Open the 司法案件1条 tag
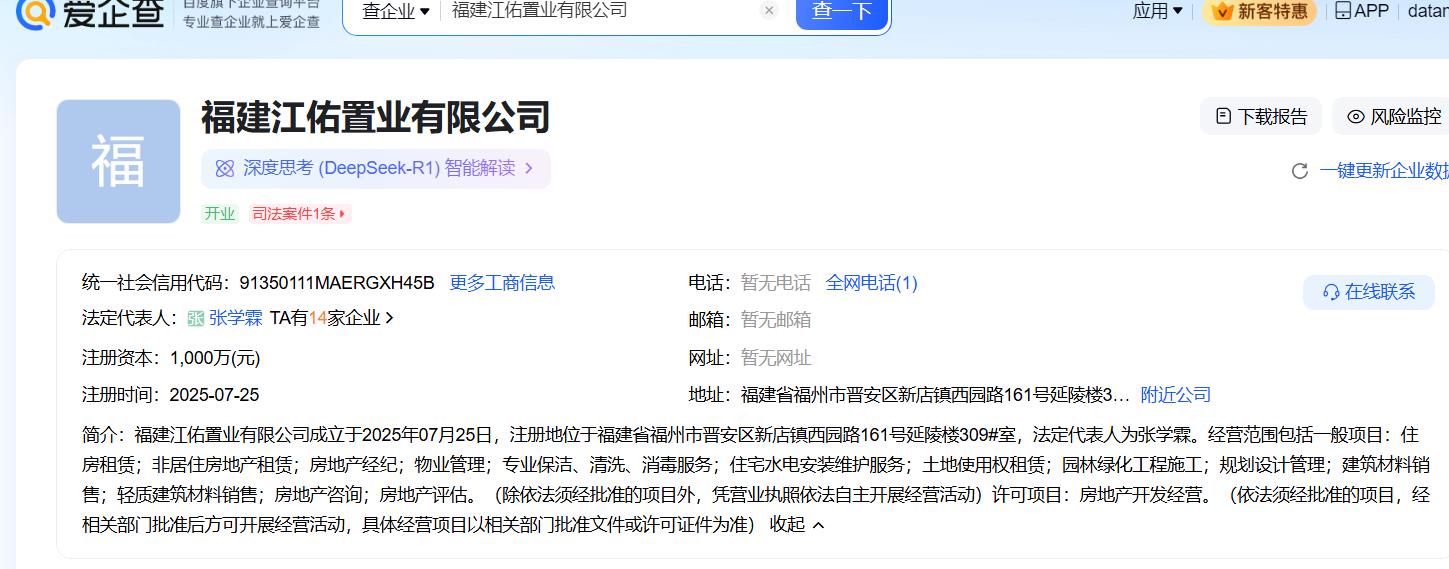The height and width of the screenshot is (569, 1449). [x=300, y=213]
